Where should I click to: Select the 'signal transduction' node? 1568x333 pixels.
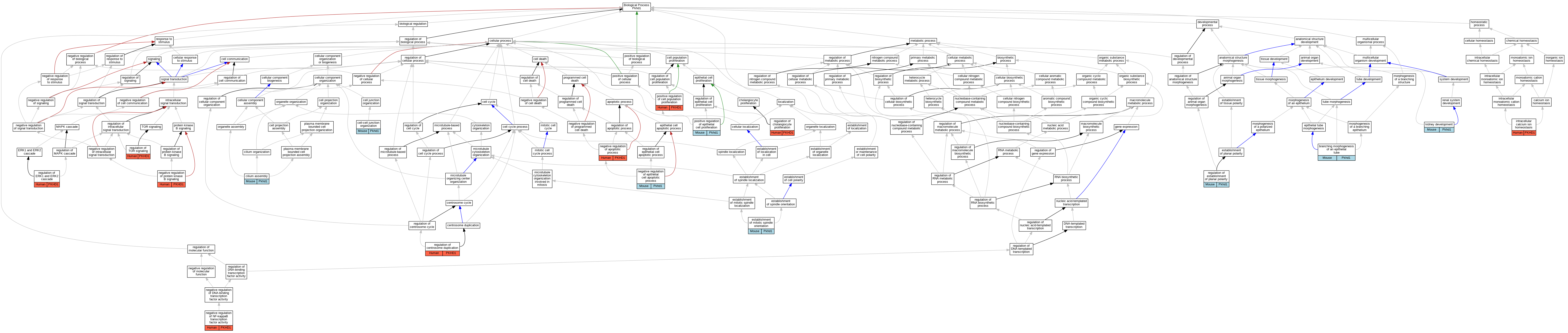(x=174, y=79)
